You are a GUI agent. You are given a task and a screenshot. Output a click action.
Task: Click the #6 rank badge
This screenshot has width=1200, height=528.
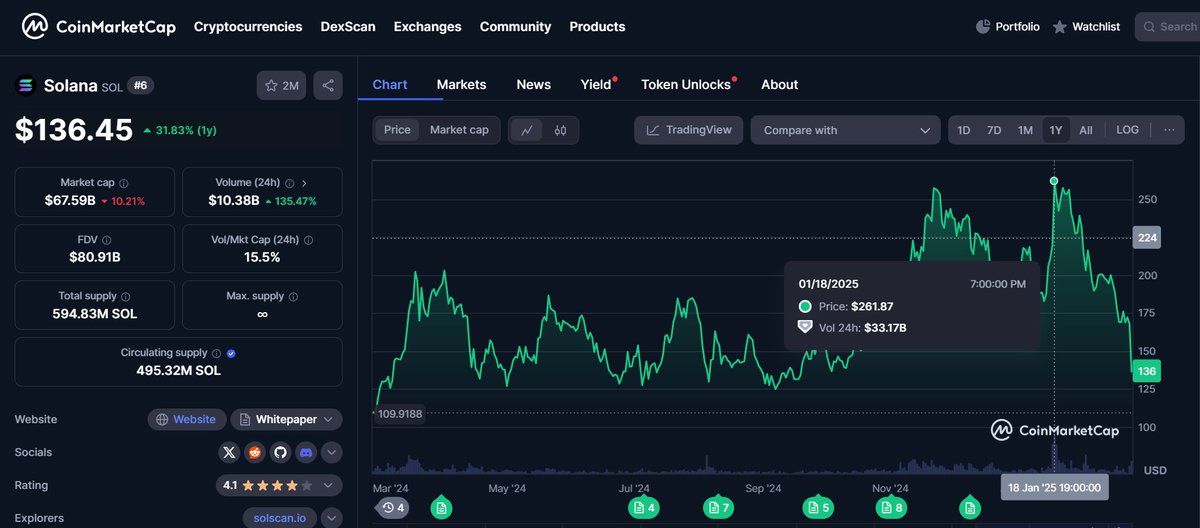(141, 86)
